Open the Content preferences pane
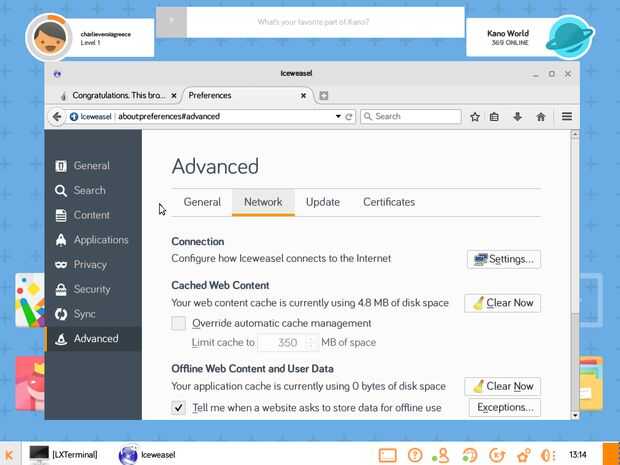The height and width of the screenshot is (465, 620). pos(93,215)
